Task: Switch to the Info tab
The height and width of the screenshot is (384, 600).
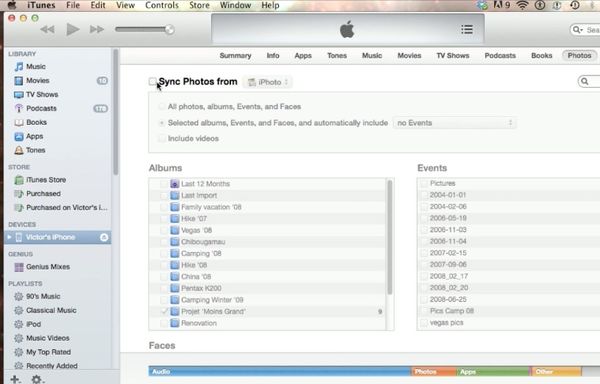Action: pyautogui.click(x=273, y=55)
